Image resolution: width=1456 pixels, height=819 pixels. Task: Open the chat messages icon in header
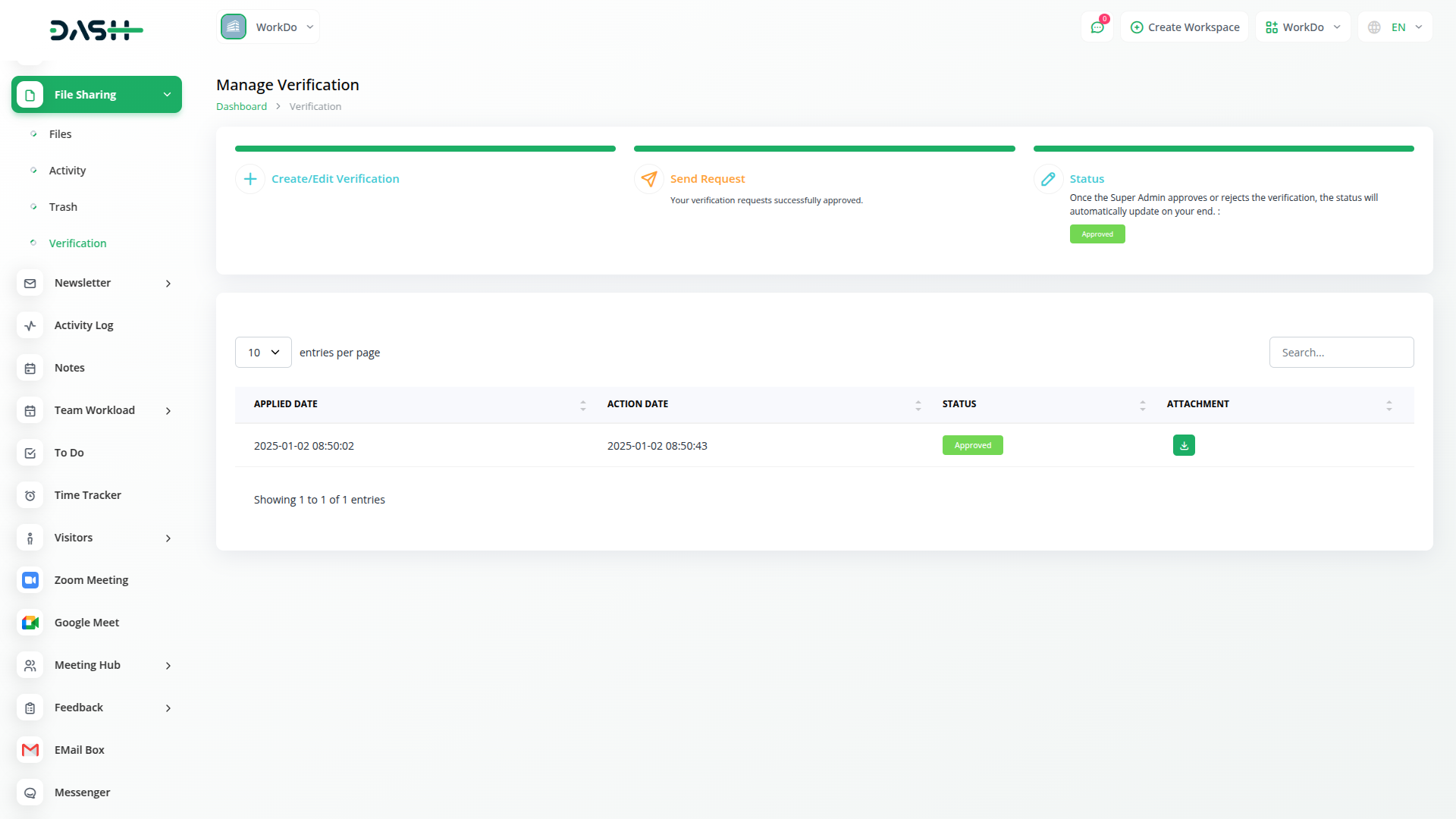1097,27
